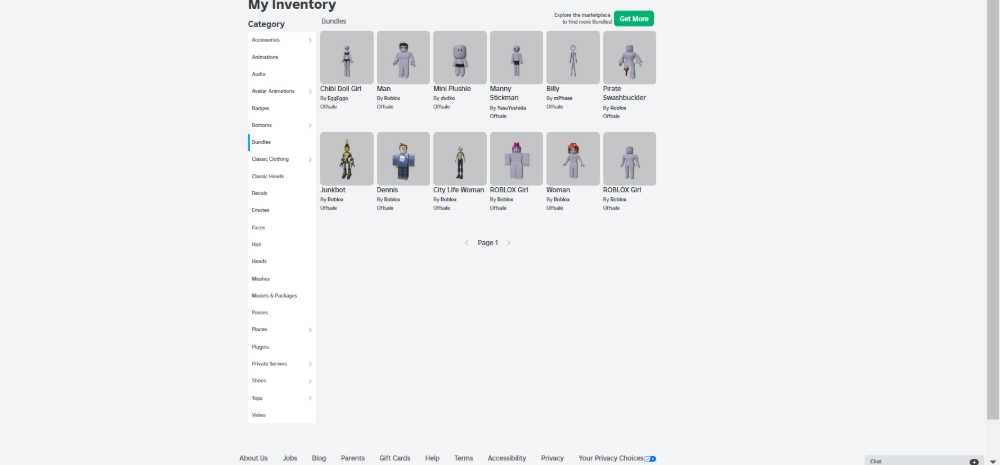Click the Page 1 indicator
Screen dimensions: 1000x465
tap(488, 243)
